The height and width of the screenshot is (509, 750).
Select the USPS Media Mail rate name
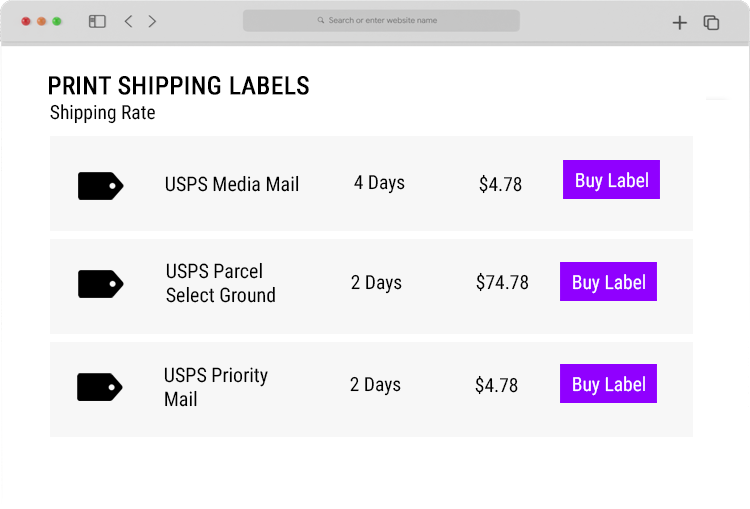click(x=232, y=184)
